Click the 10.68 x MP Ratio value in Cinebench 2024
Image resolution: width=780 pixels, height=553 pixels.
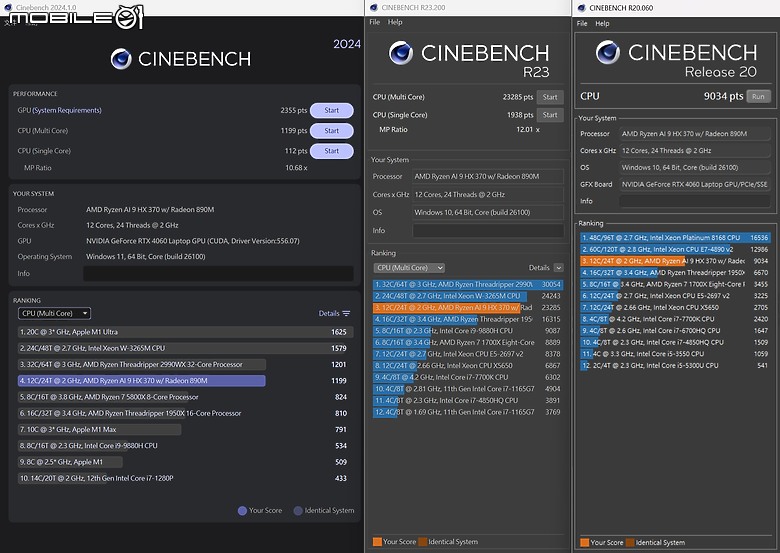pos(296,168)
